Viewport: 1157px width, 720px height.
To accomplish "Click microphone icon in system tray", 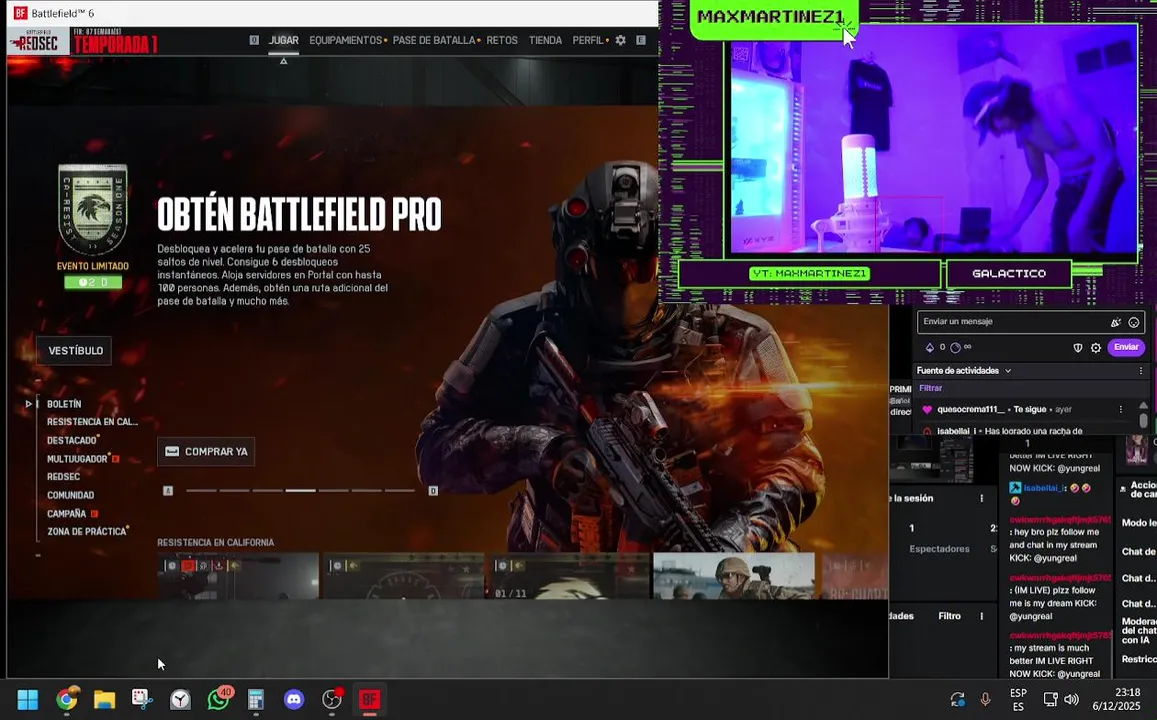I will [985, 699].
